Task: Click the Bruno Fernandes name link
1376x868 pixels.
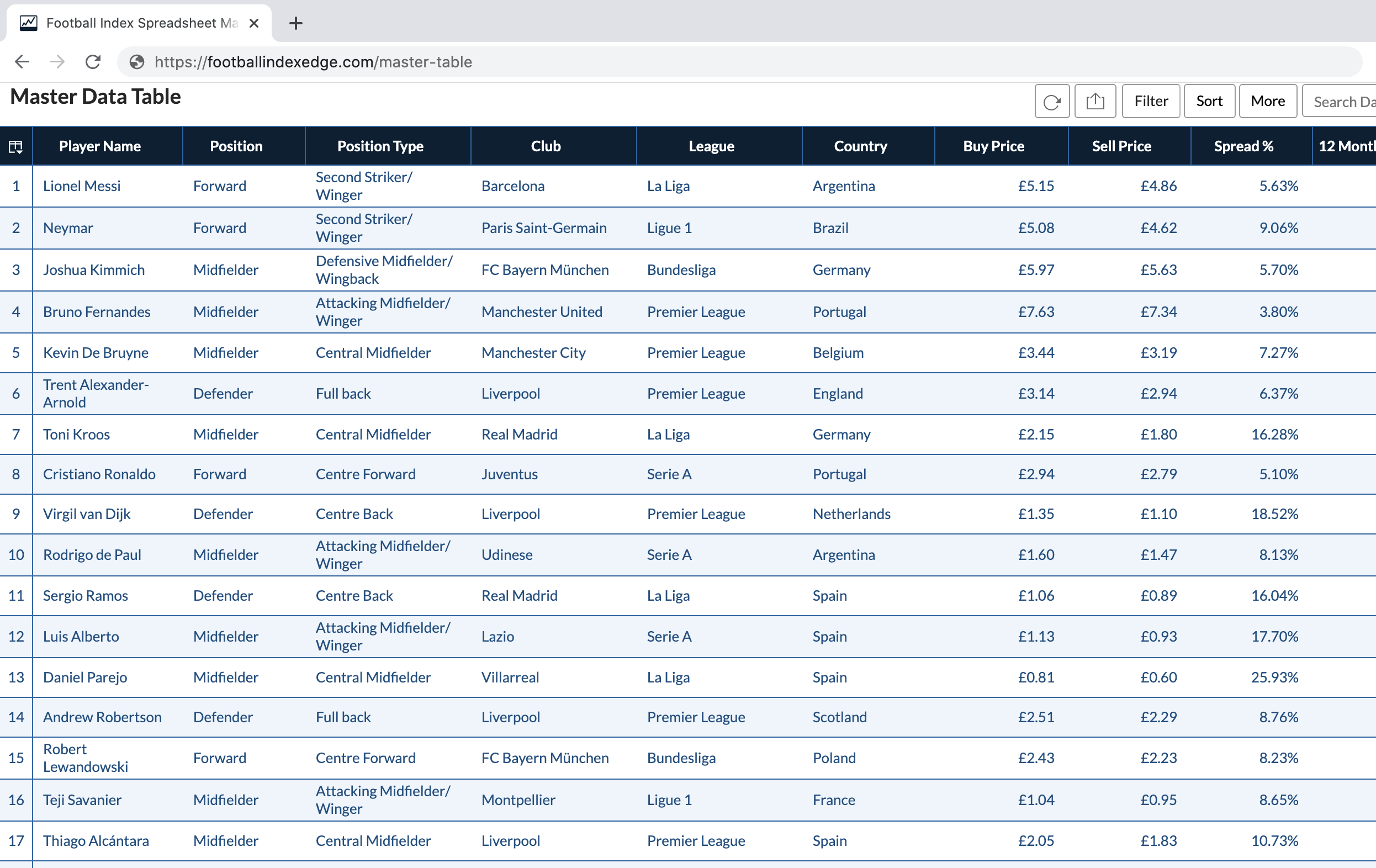Action: pyautogui.click(x=97, y=312)
